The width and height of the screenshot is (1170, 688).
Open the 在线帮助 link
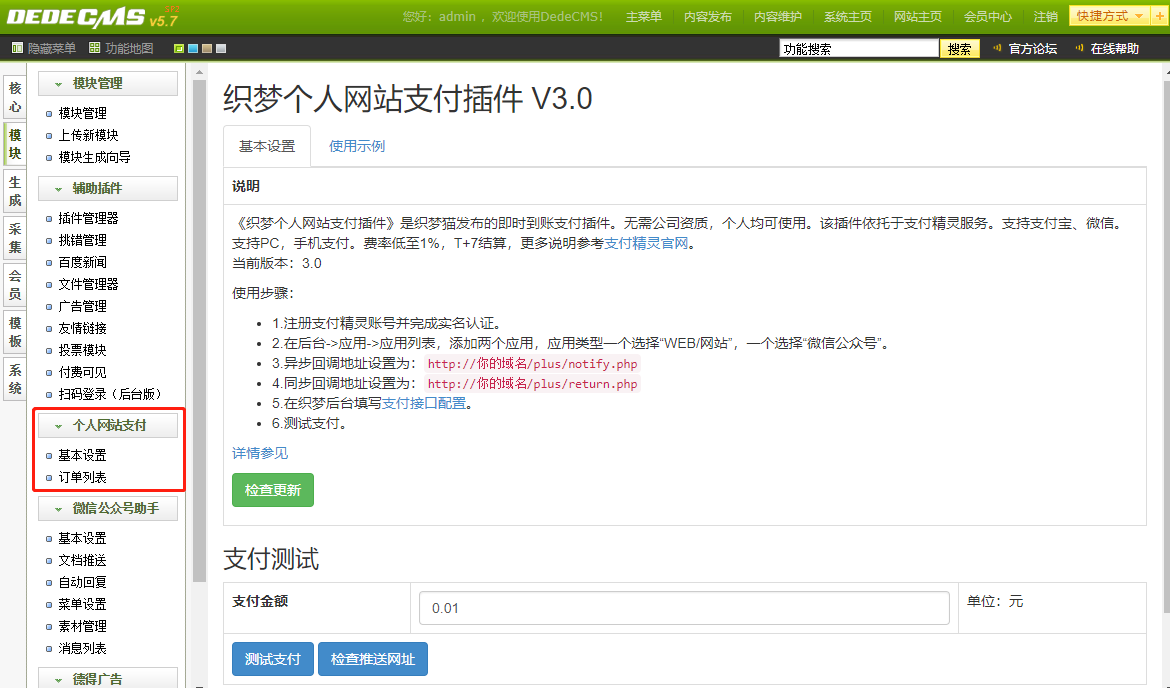1115,49
